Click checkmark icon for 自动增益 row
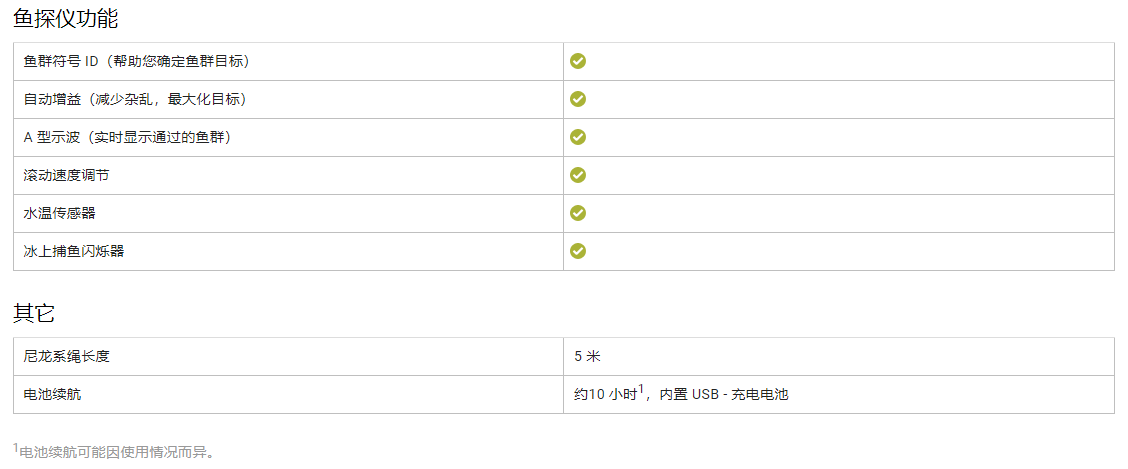1128x469 pixels. pyautogui.click(x=578, y=99)
